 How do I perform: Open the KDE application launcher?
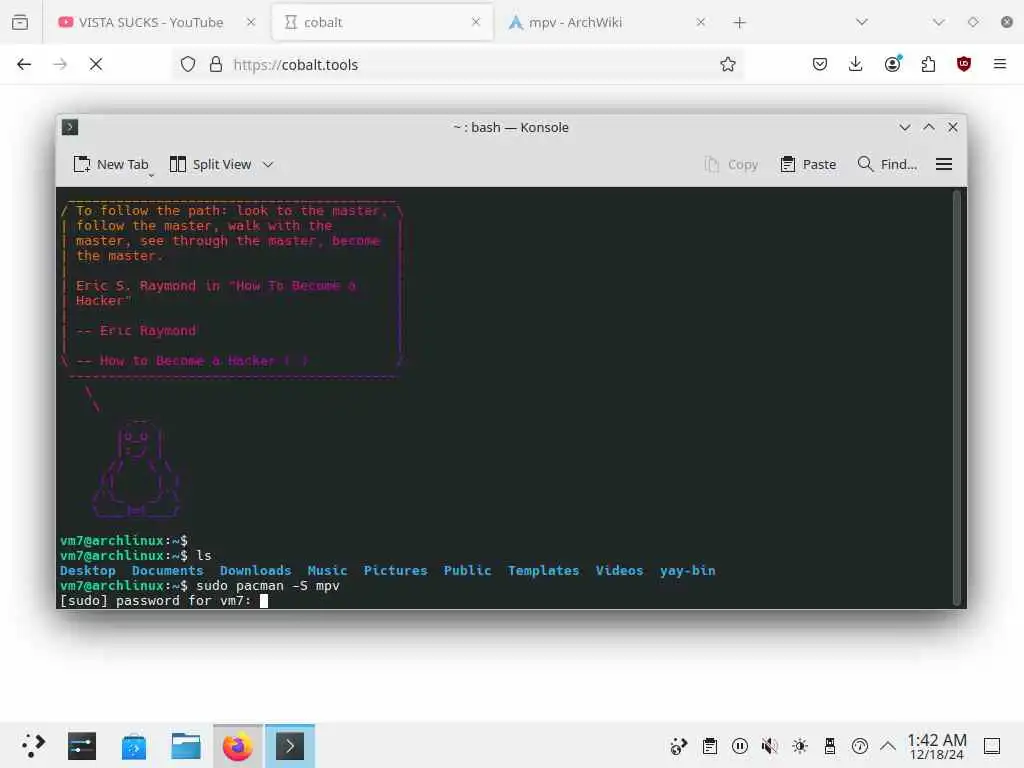coord(33,746)
